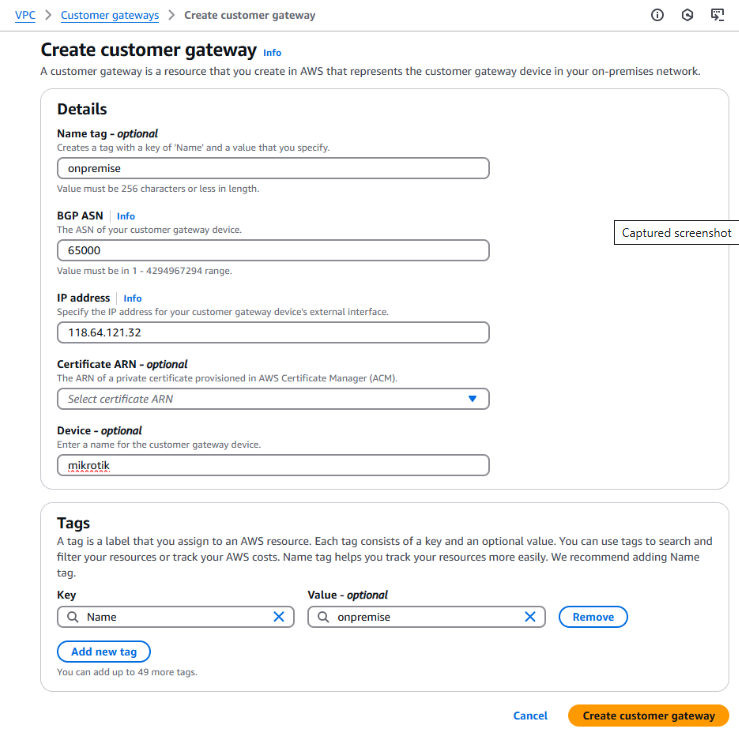Cancel the customer gateway creation

530,715
